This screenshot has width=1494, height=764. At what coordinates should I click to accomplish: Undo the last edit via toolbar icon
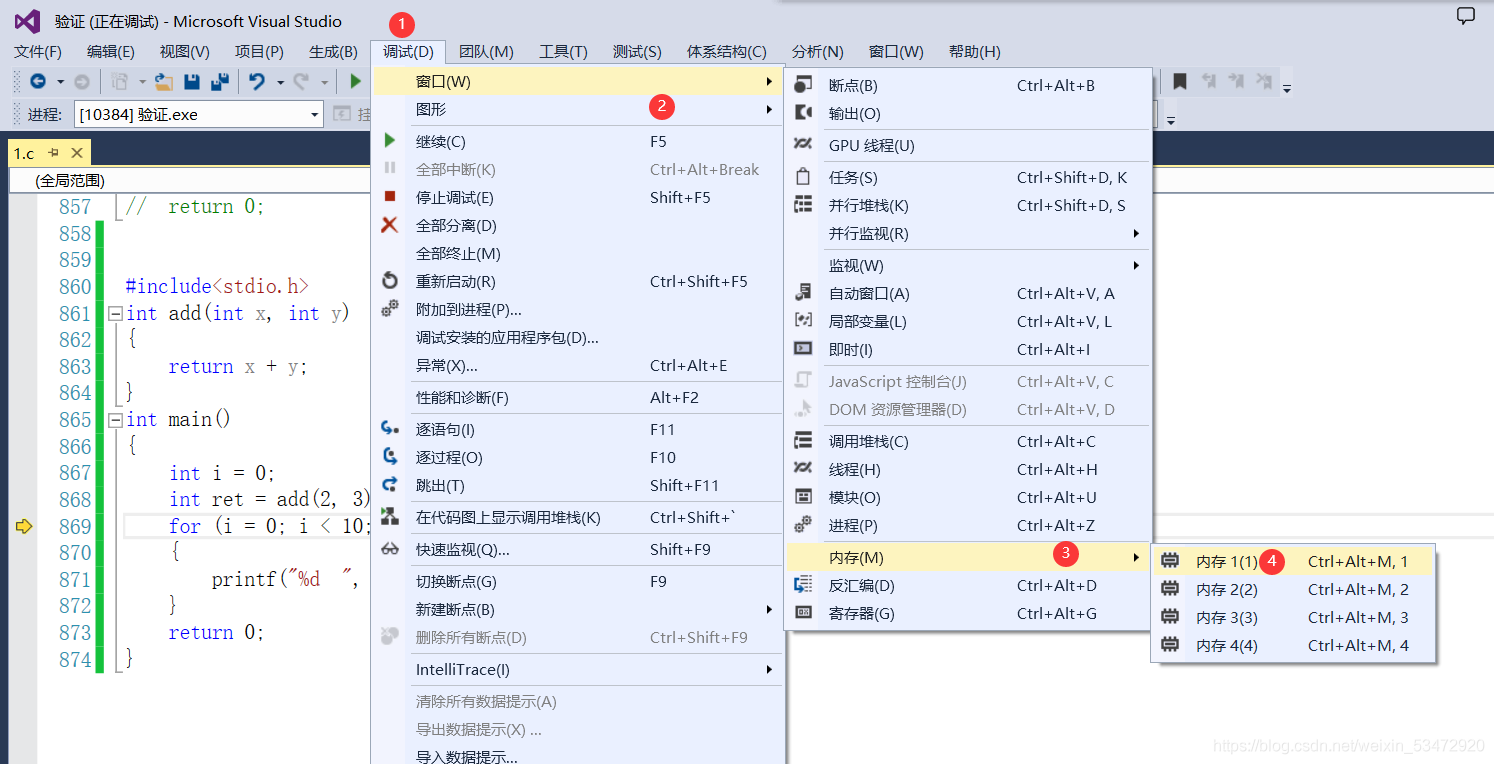tap(257, 82)
